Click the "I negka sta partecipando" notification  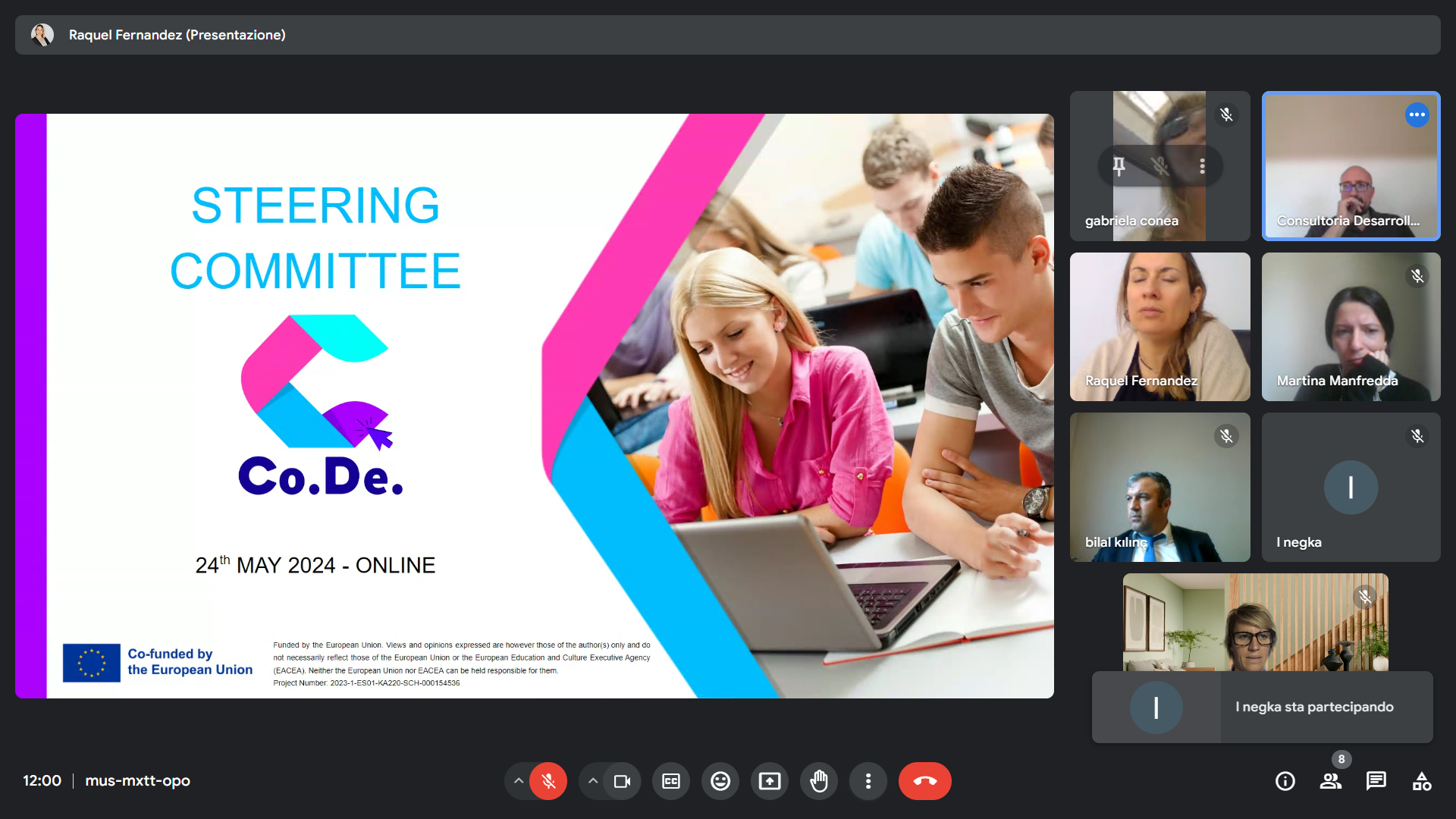(1263, 707)
